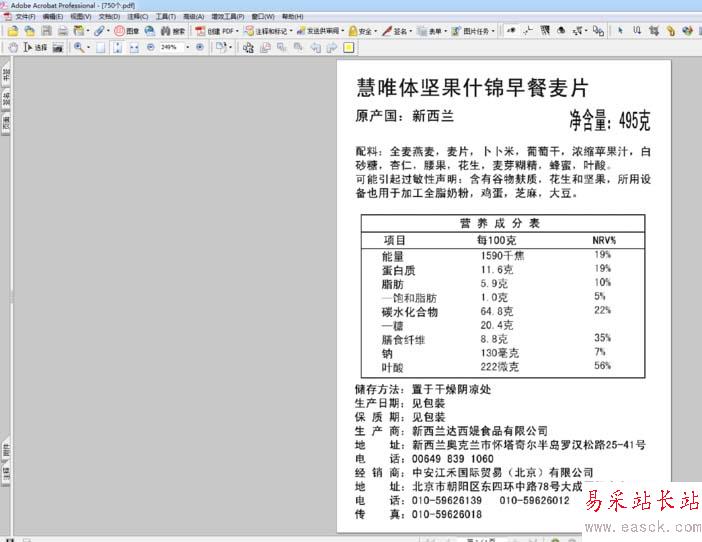The height and width of the screenshot is (542, 702).
Task: Click the Save disk icon
Action: coord(46,31)
